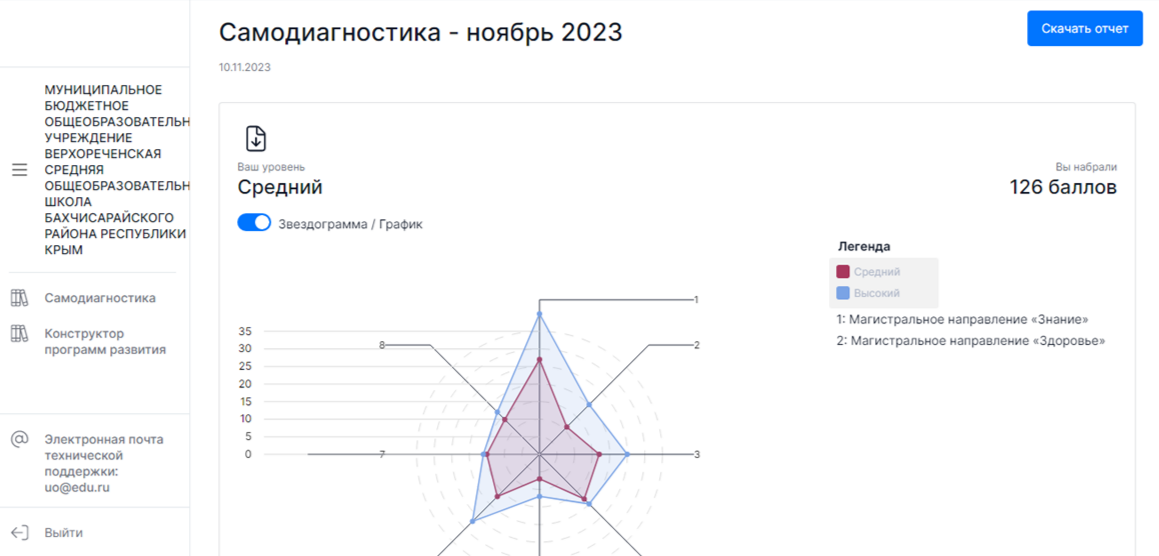This screenshot has width=1159, height=556.
Task: Open Самодиагностика in the sidebar
Action: tap(100, 298)
